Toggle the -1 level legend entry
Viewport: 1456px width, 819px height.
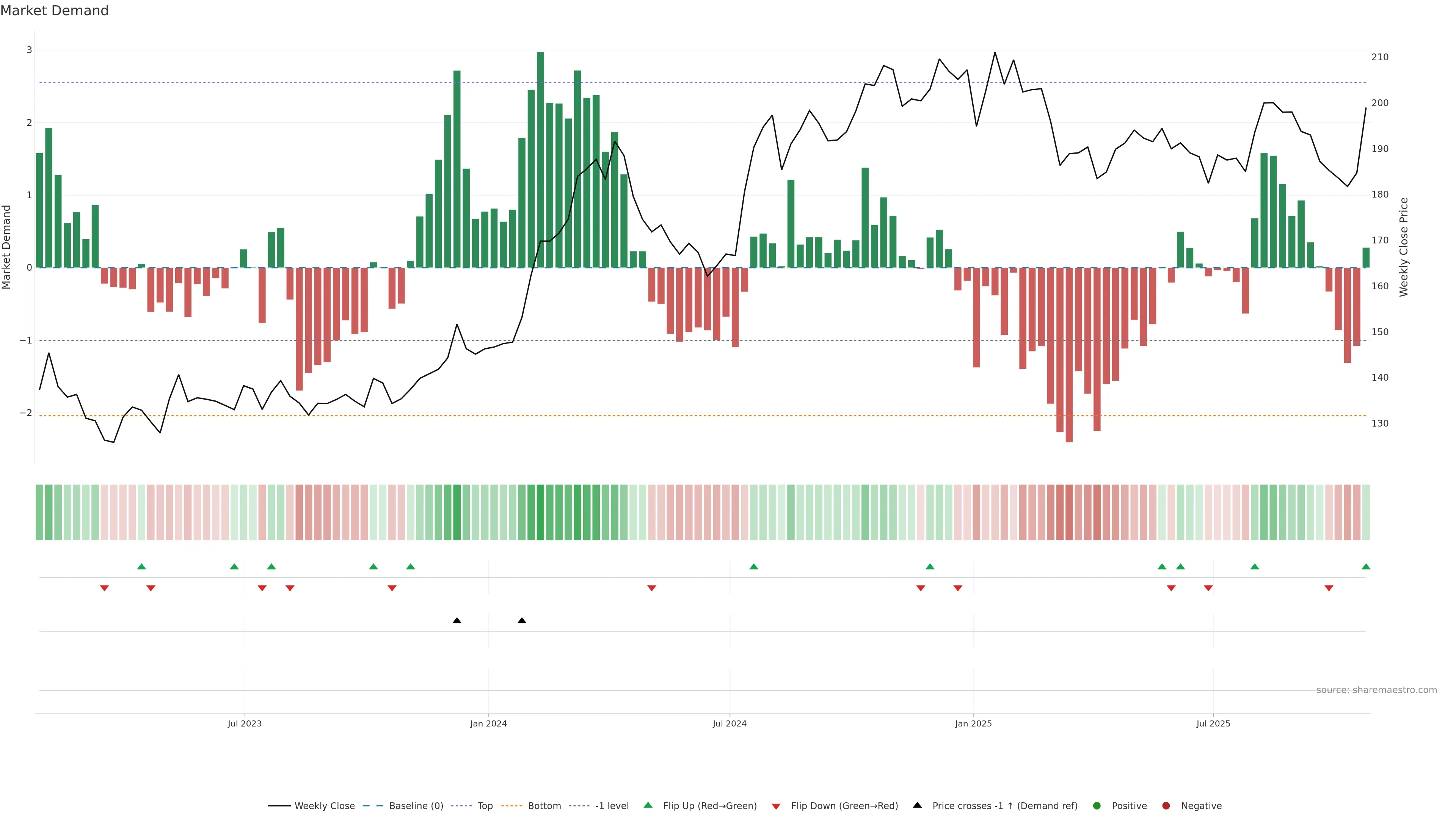click(x=612, y=805)
